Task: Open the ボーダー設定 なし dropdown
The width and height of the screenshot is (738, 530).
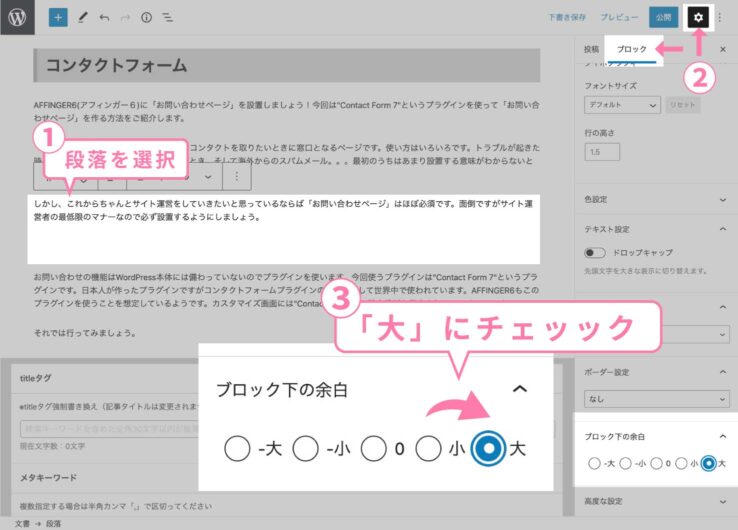Action: click(657, 399)
